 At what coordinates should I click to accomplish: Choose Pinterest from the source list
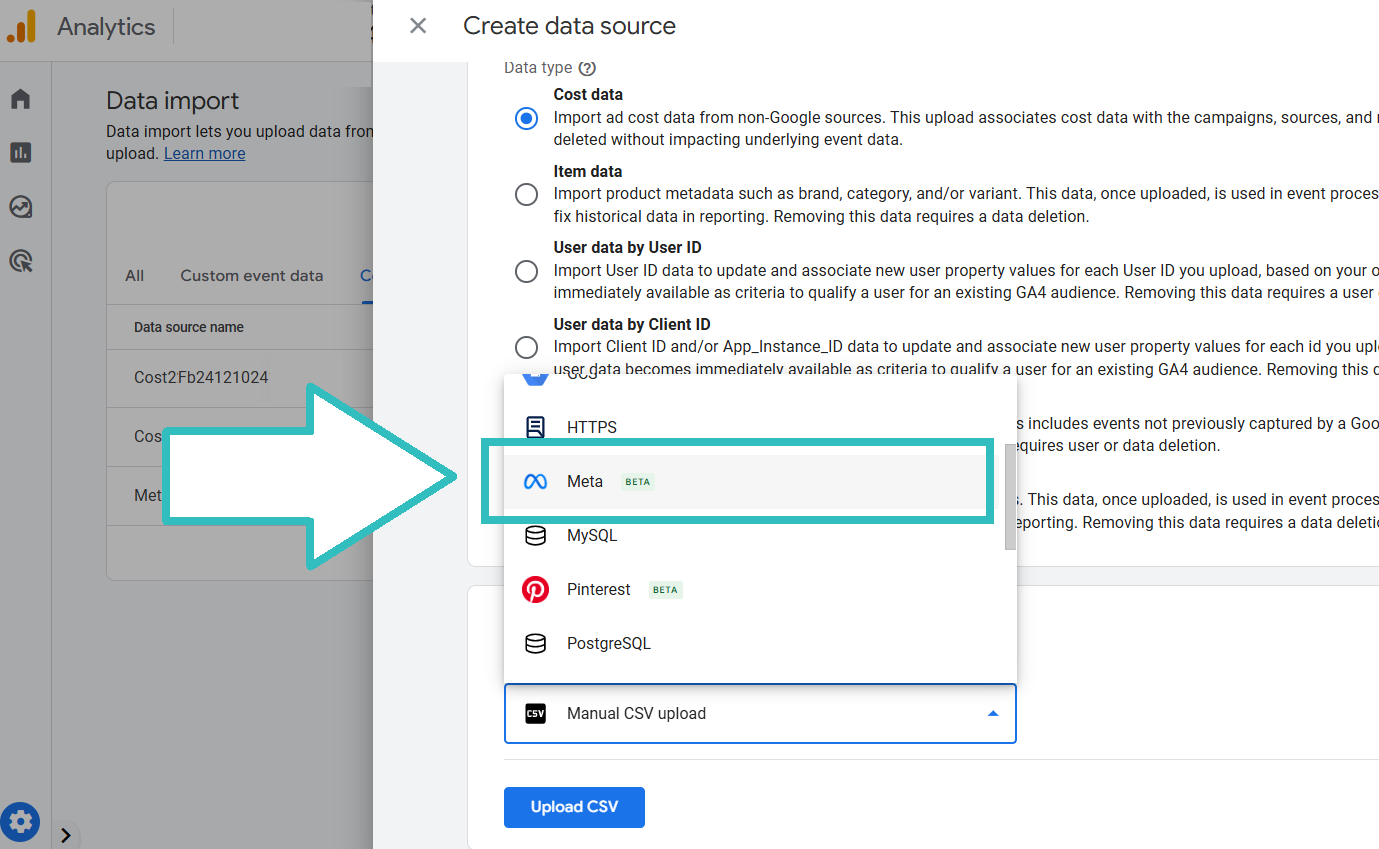[598, 590]
